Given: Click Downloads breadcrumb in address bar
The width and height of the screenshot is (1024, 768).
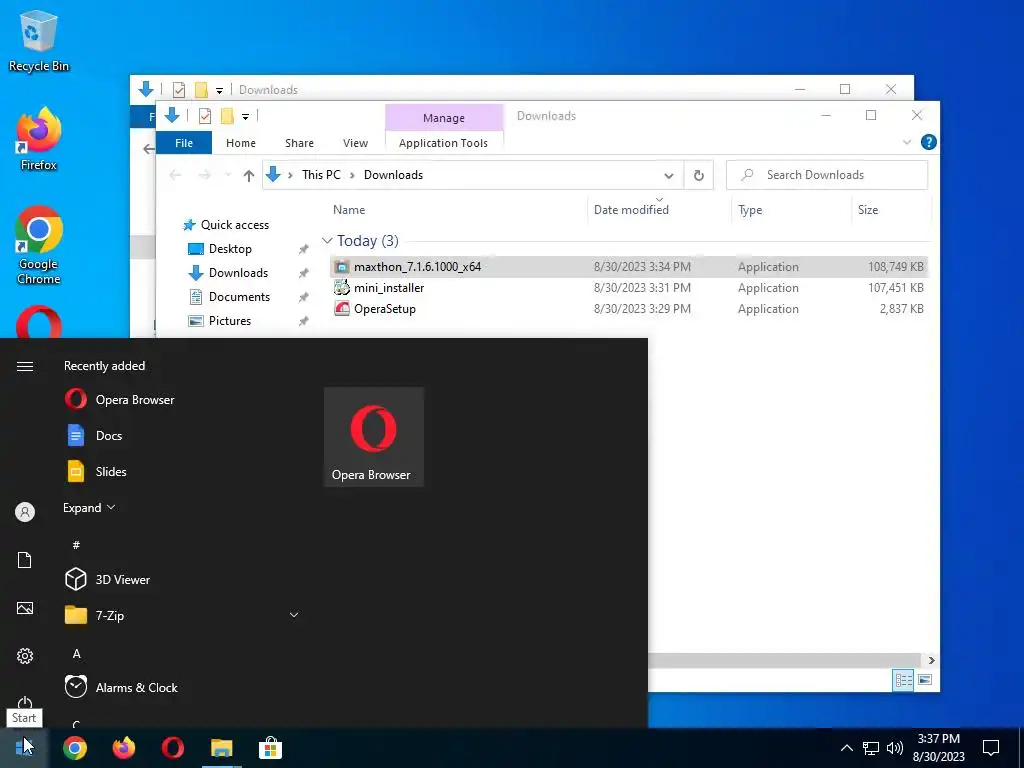Looking at the screenshot, I should point(393,175).
